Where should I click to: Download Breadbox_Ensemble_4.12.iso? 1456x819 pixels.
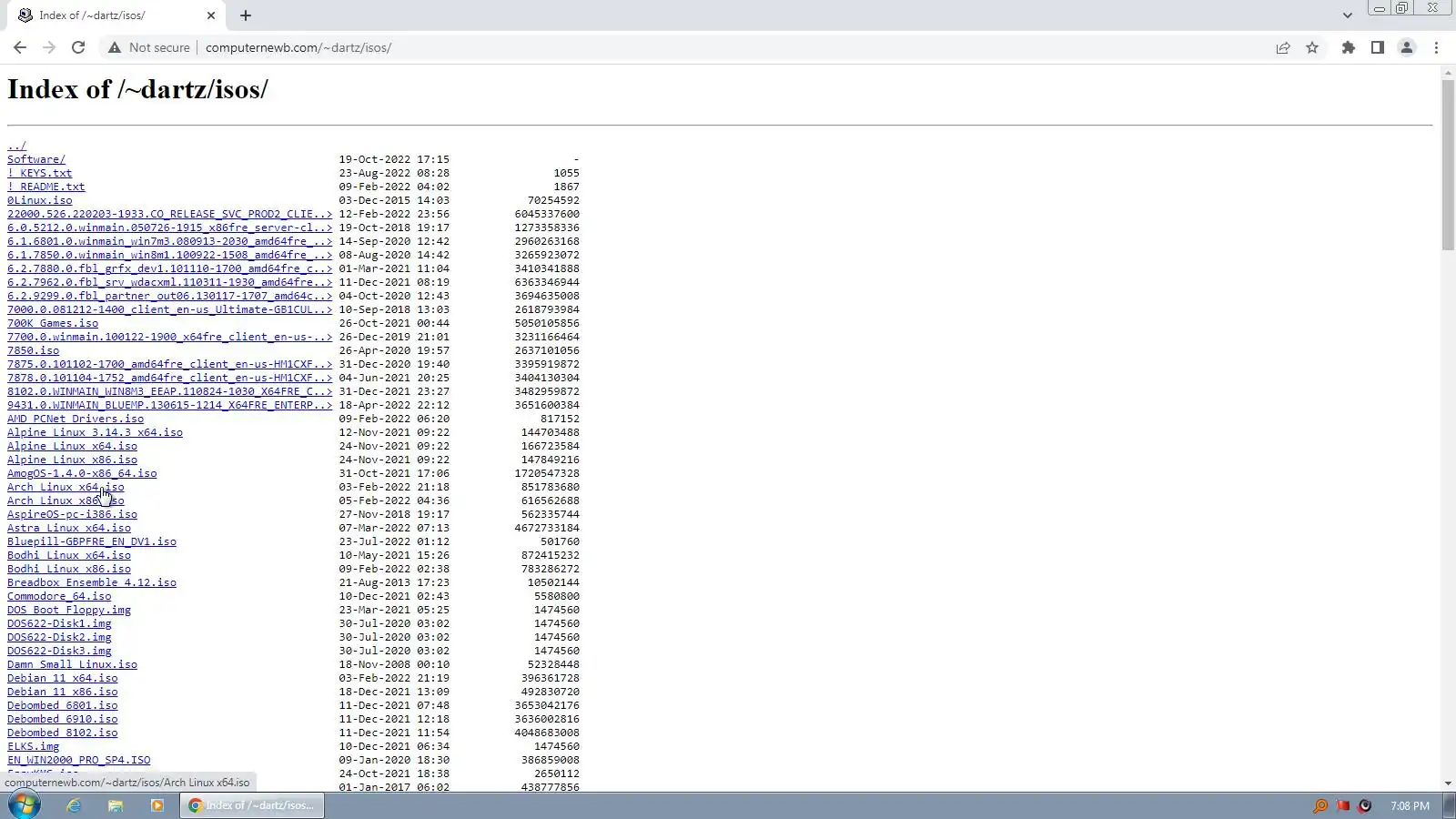point(92,582)
